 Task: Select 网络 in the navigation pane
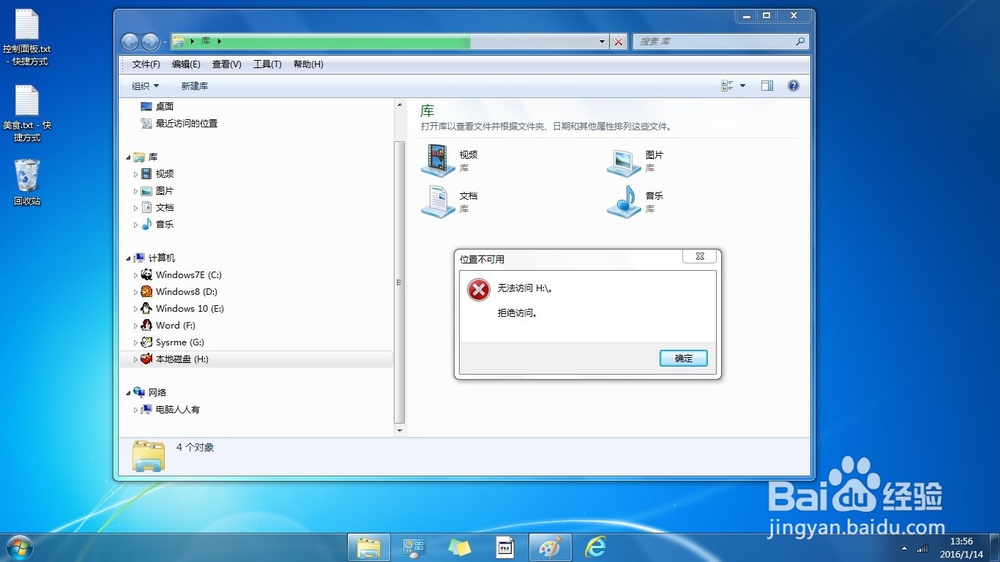[x=157, y=392]
